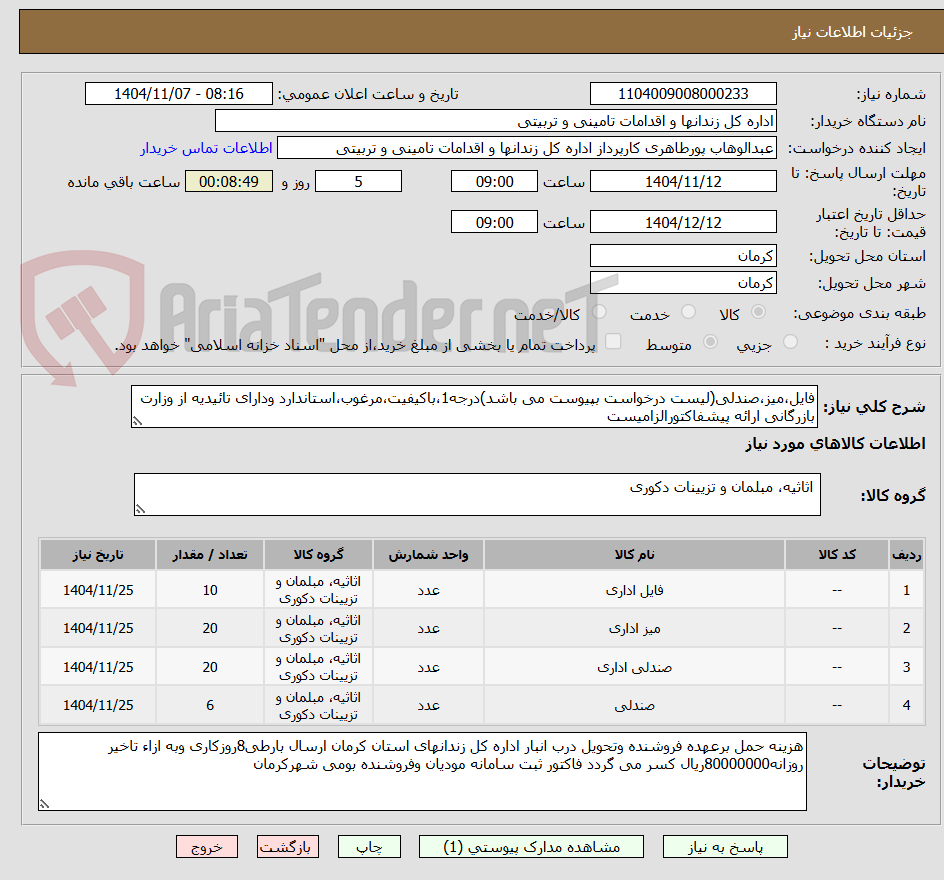Click the کد کالا column header
The width and height of the screenshot is (944, 880).
tap(837, 554)
